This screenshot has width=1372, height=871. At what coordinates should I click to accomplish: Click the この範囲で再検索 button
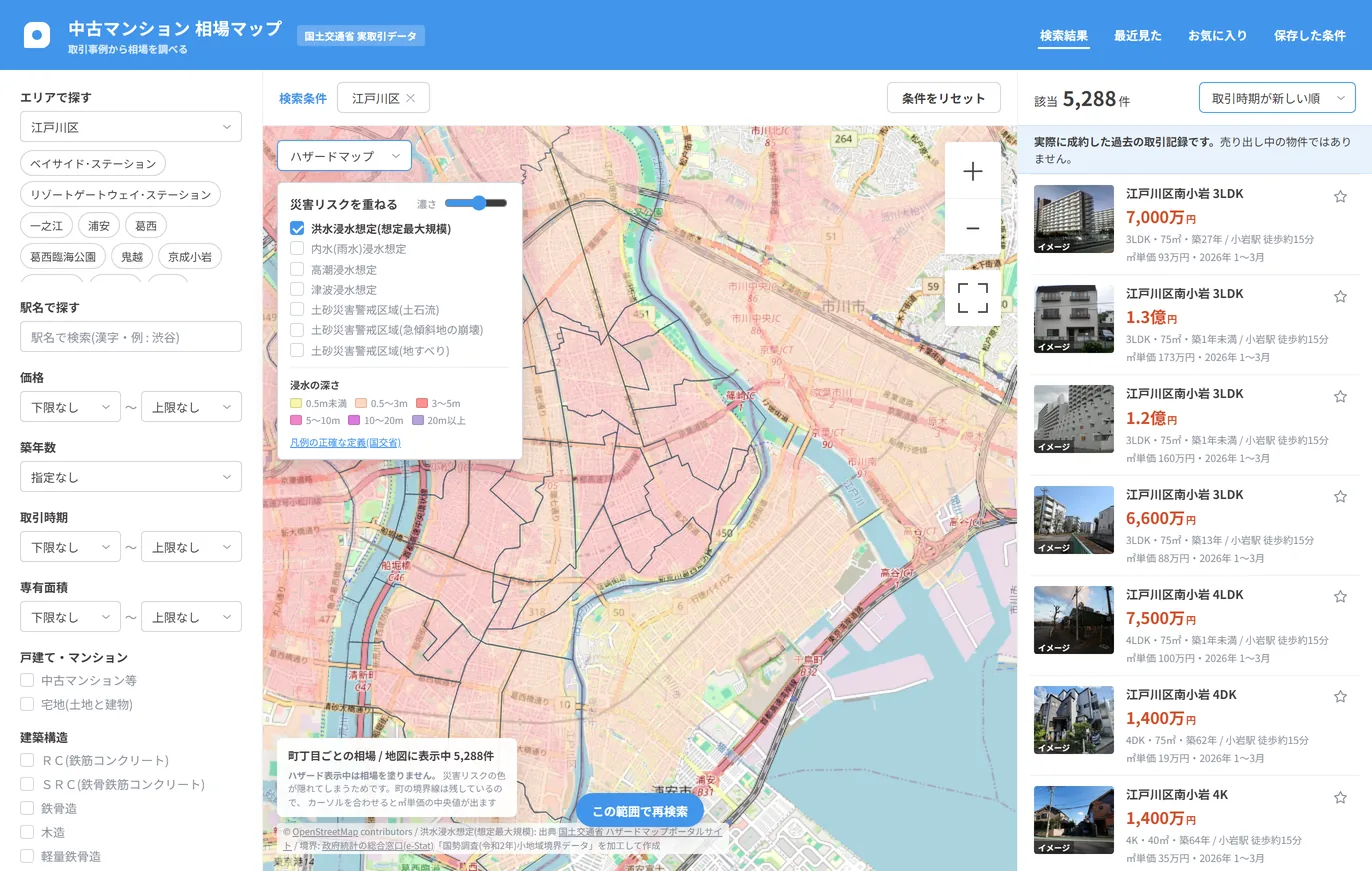point(640,811)
